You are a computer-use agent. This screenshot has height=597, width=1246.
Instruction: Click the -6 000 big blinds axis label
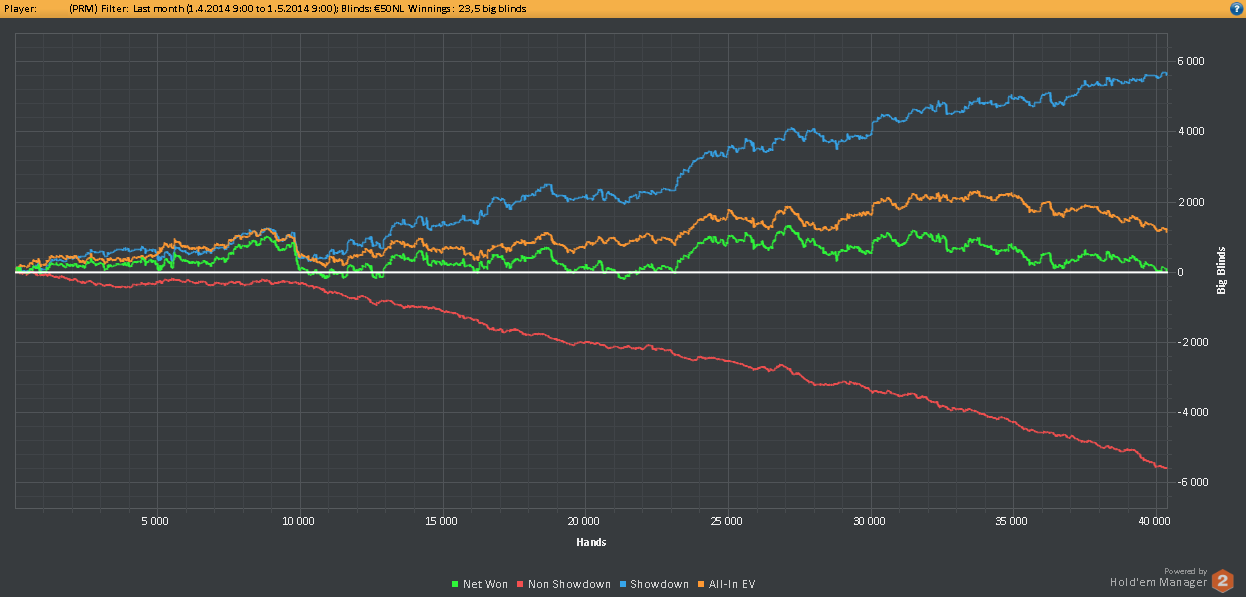click(x=1190, y=483)
